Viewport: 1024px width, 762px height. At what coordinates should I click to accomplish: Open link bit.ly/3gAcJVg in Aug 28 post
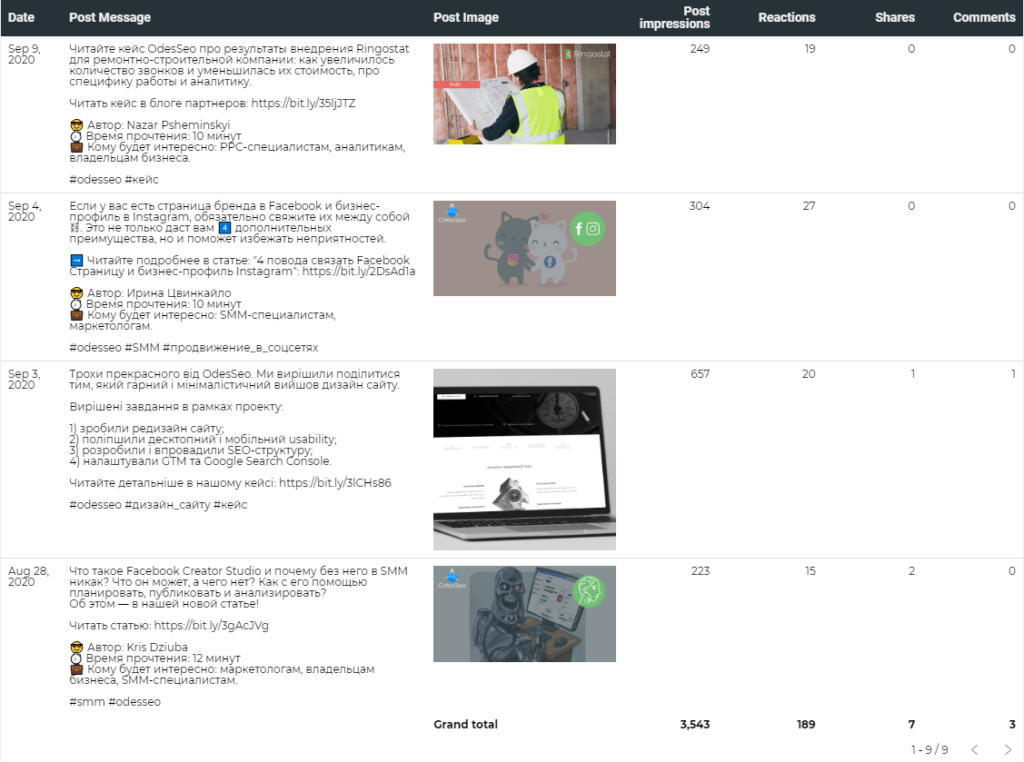pos(211,626)
